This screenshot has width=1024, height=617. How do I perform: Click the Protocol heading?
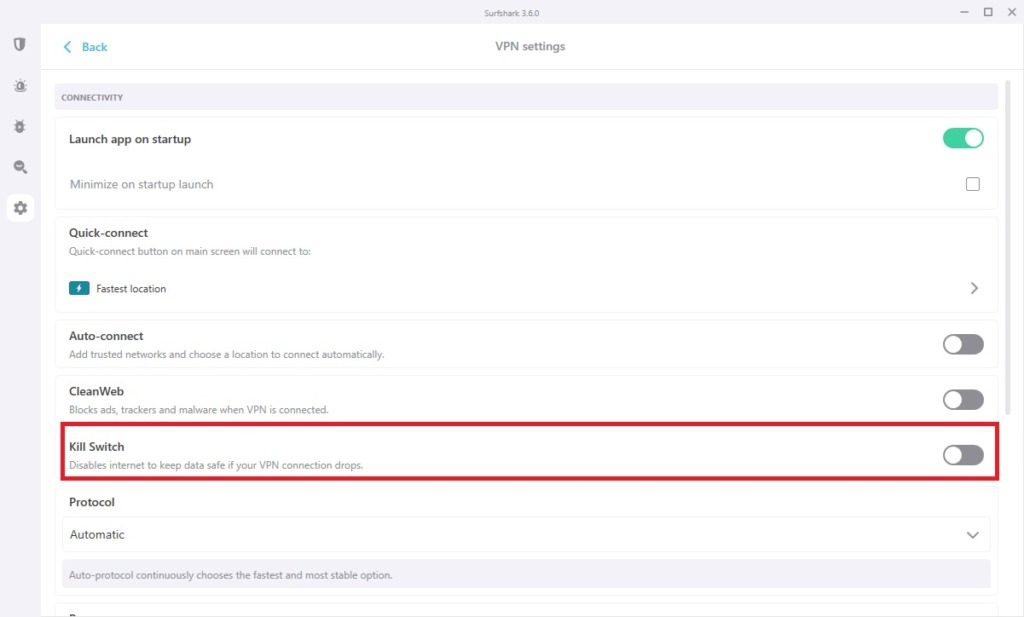[x=91, y=502]
